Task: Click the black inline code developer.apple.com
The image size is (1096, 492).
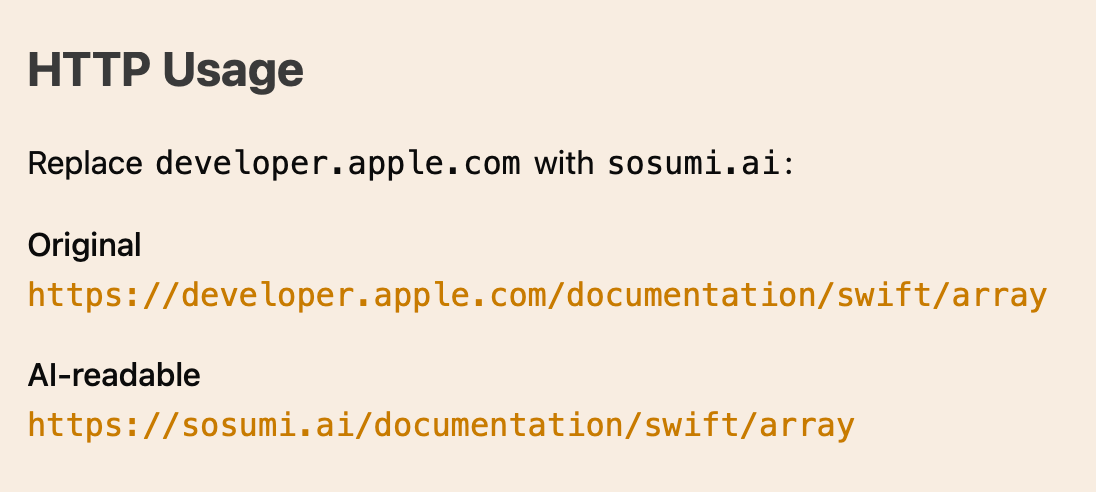Action: [338, 164]
